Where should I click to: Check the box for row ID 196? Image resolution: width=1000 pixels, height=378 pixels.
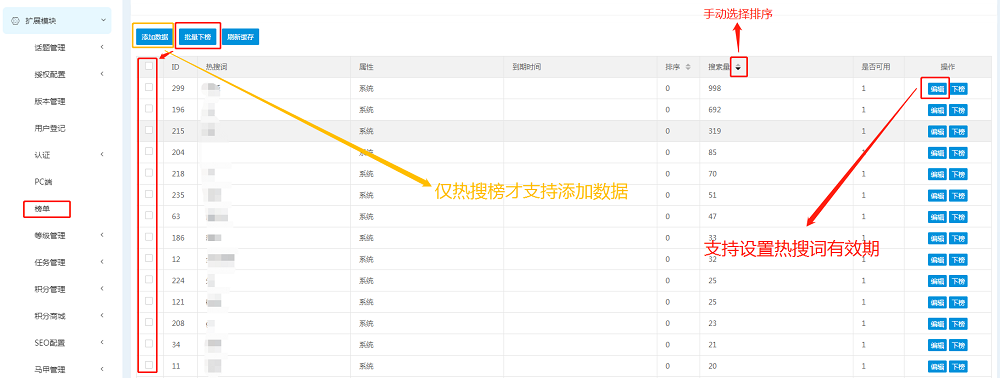pos(149,108)
